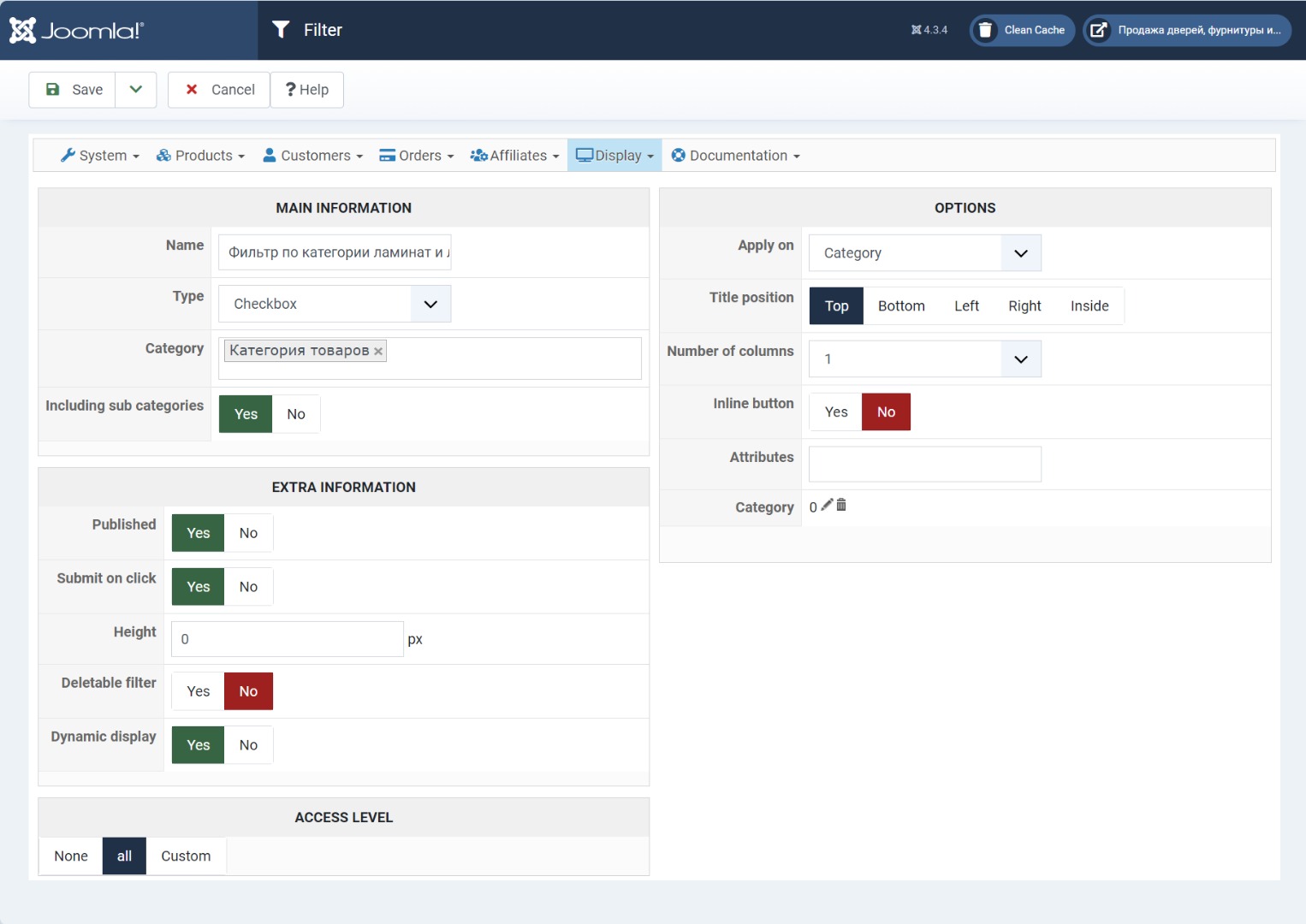Click the red X Cancel icon
Image resolution: width=1306 pixels, height=924 pixels.
point(192,89)
